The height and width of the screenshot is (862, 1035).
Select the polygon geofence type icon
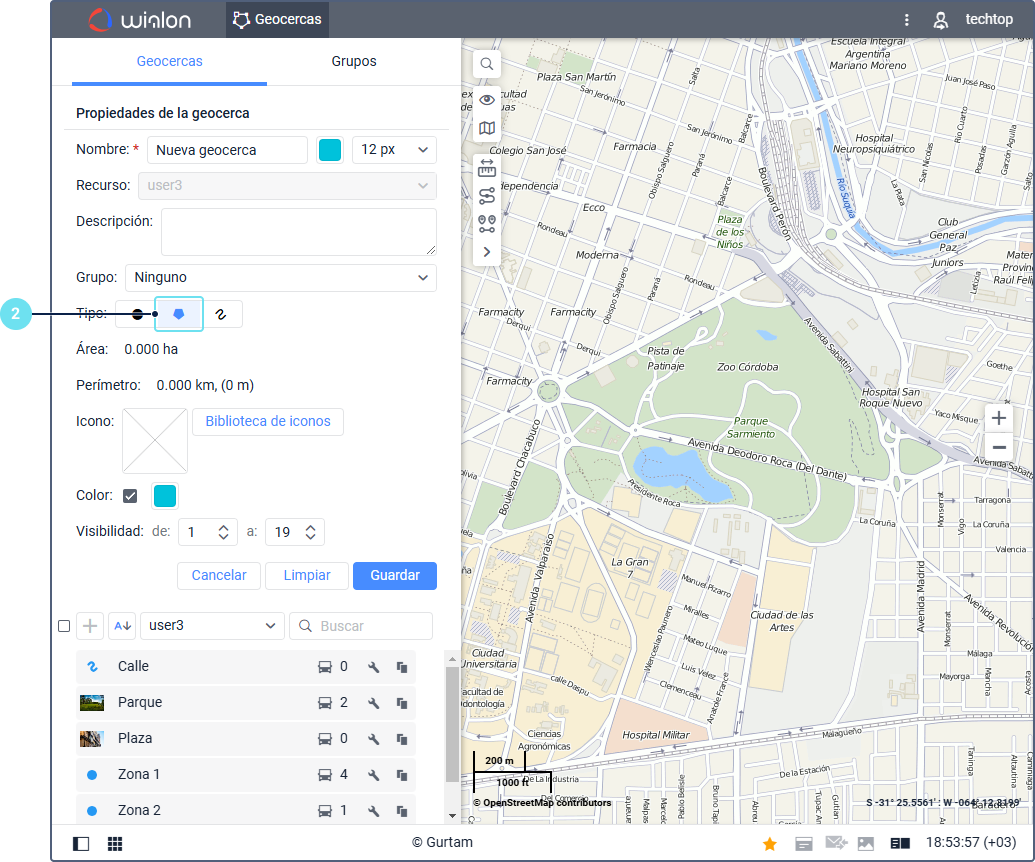pos(179,314)
